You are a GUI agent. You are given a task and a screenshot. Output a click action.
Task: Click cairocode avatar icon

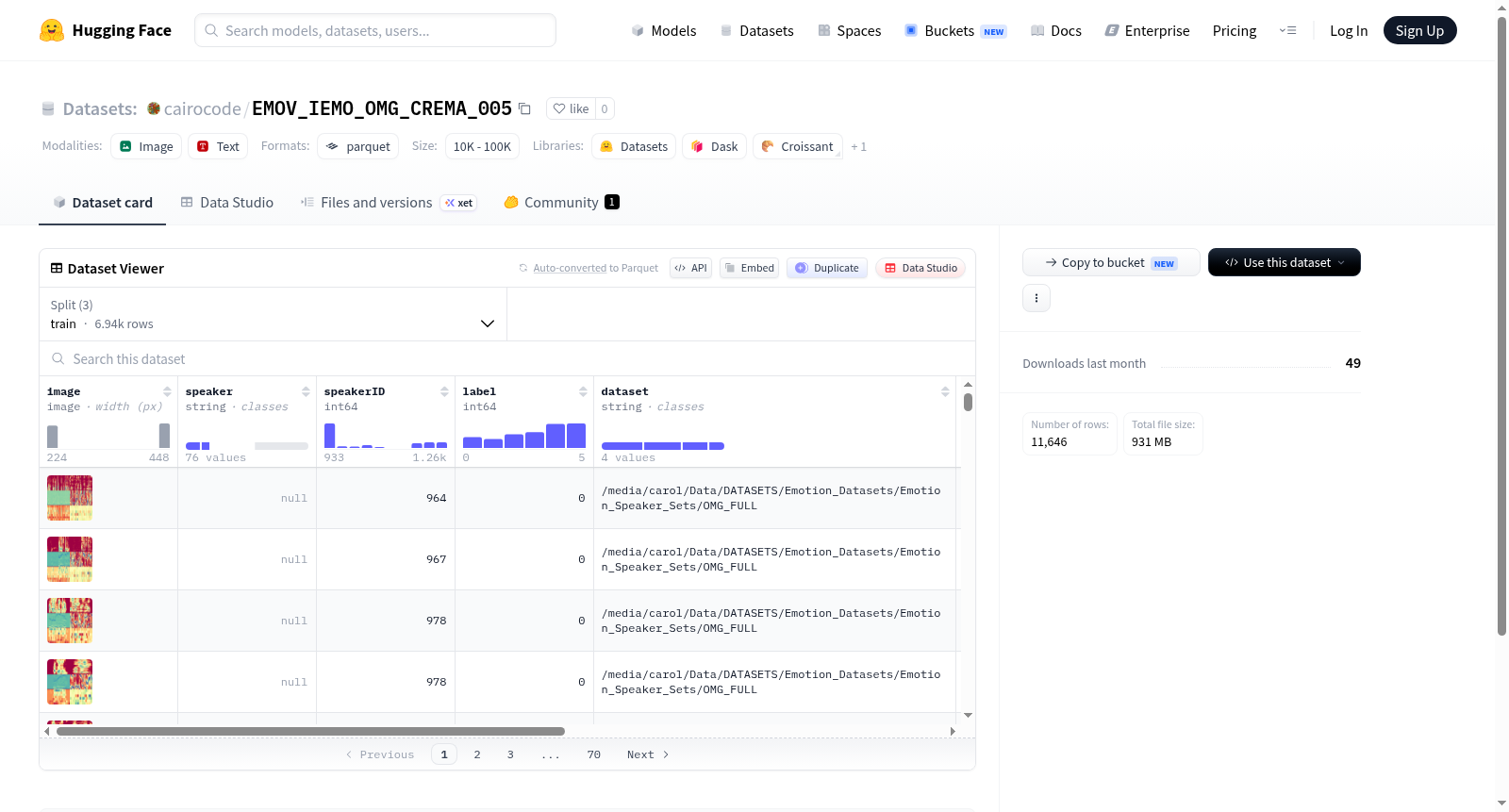pyautogui.click(x=154, y=108)
